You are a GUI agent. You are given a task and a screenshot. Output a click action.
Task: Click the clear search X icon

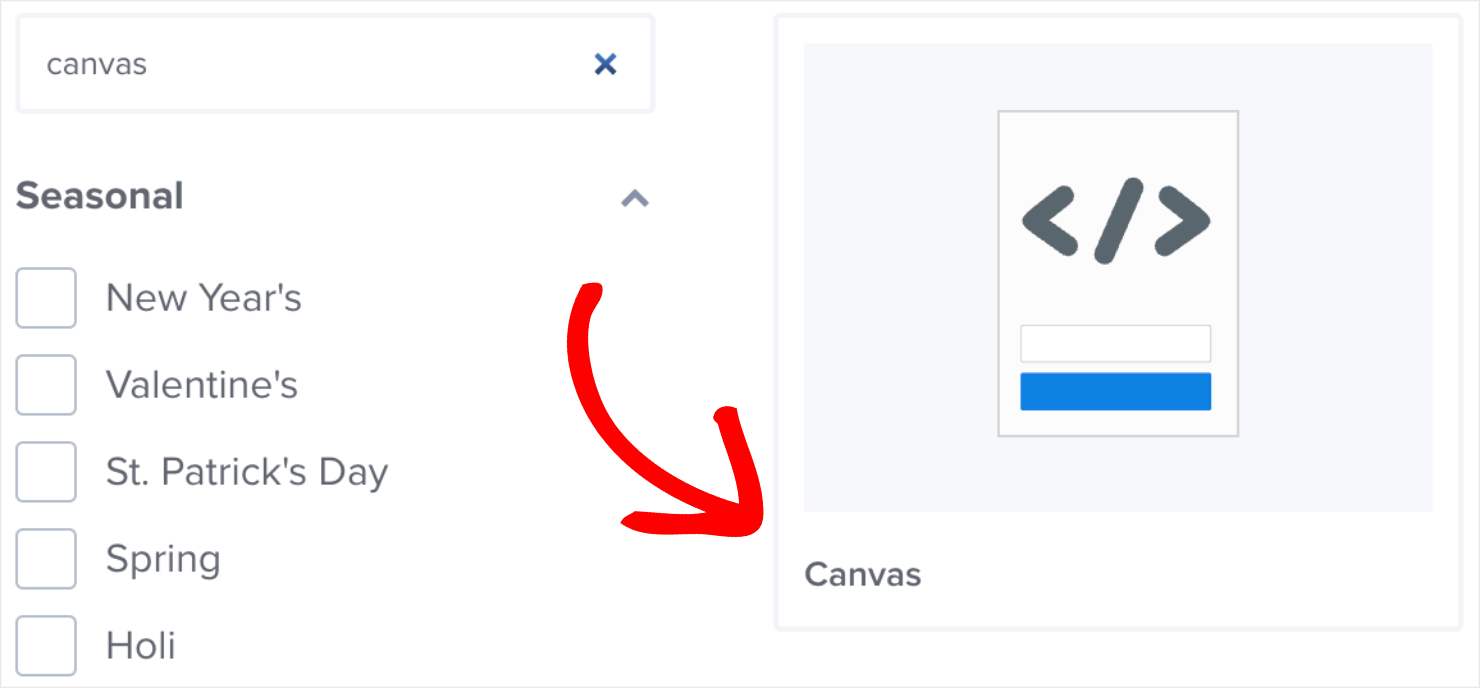605,63
